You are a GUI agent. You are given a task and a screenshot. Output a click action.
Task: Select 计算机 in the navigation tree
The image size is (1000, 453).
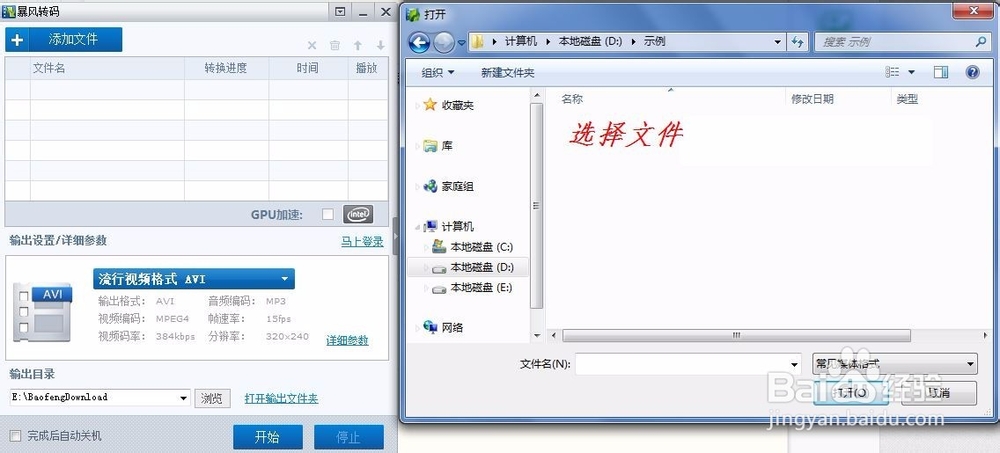tap(458, 226)
